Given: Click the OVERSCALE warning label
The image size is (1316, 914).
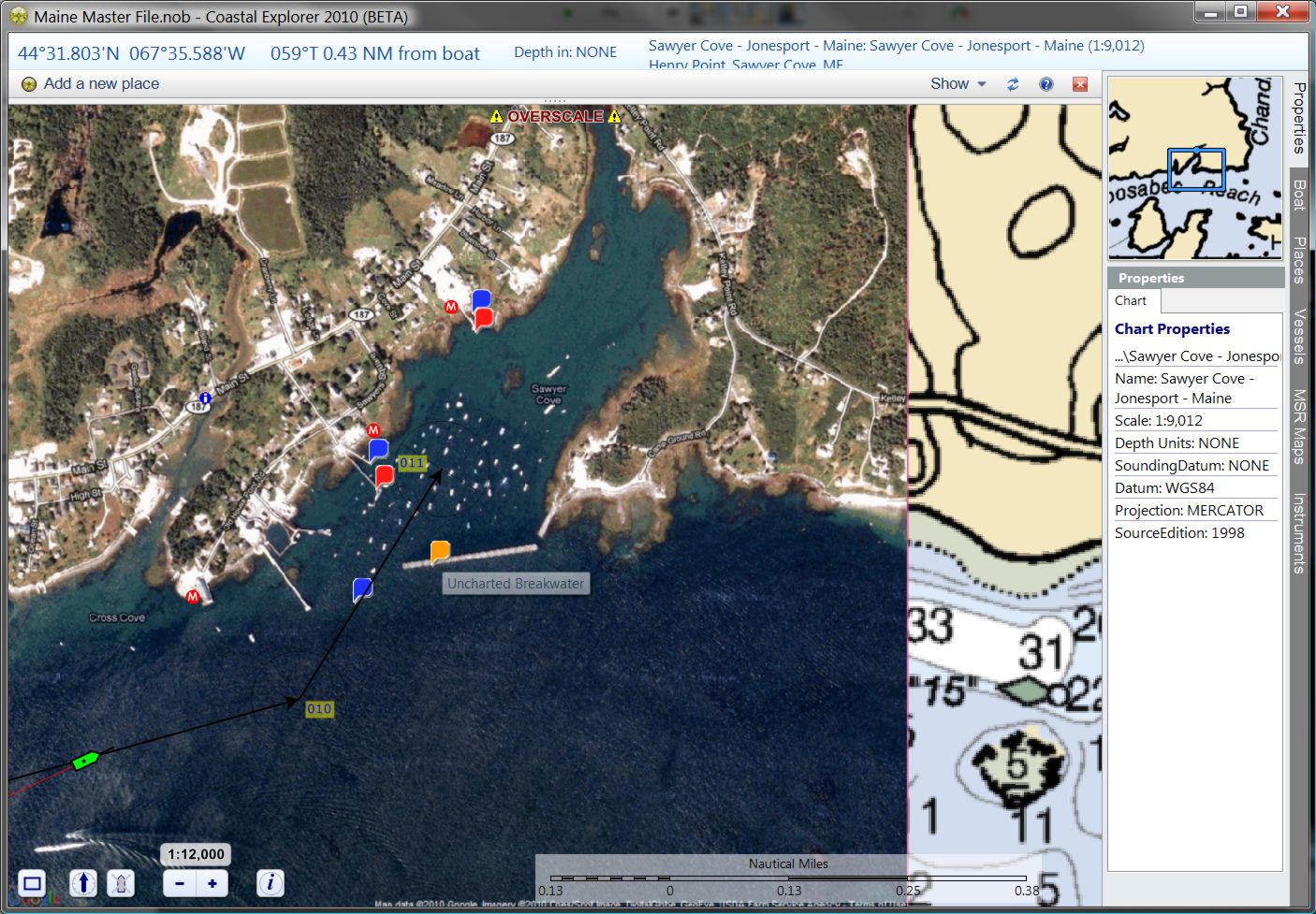Looking at the screenshot, I should coord(556,117).
